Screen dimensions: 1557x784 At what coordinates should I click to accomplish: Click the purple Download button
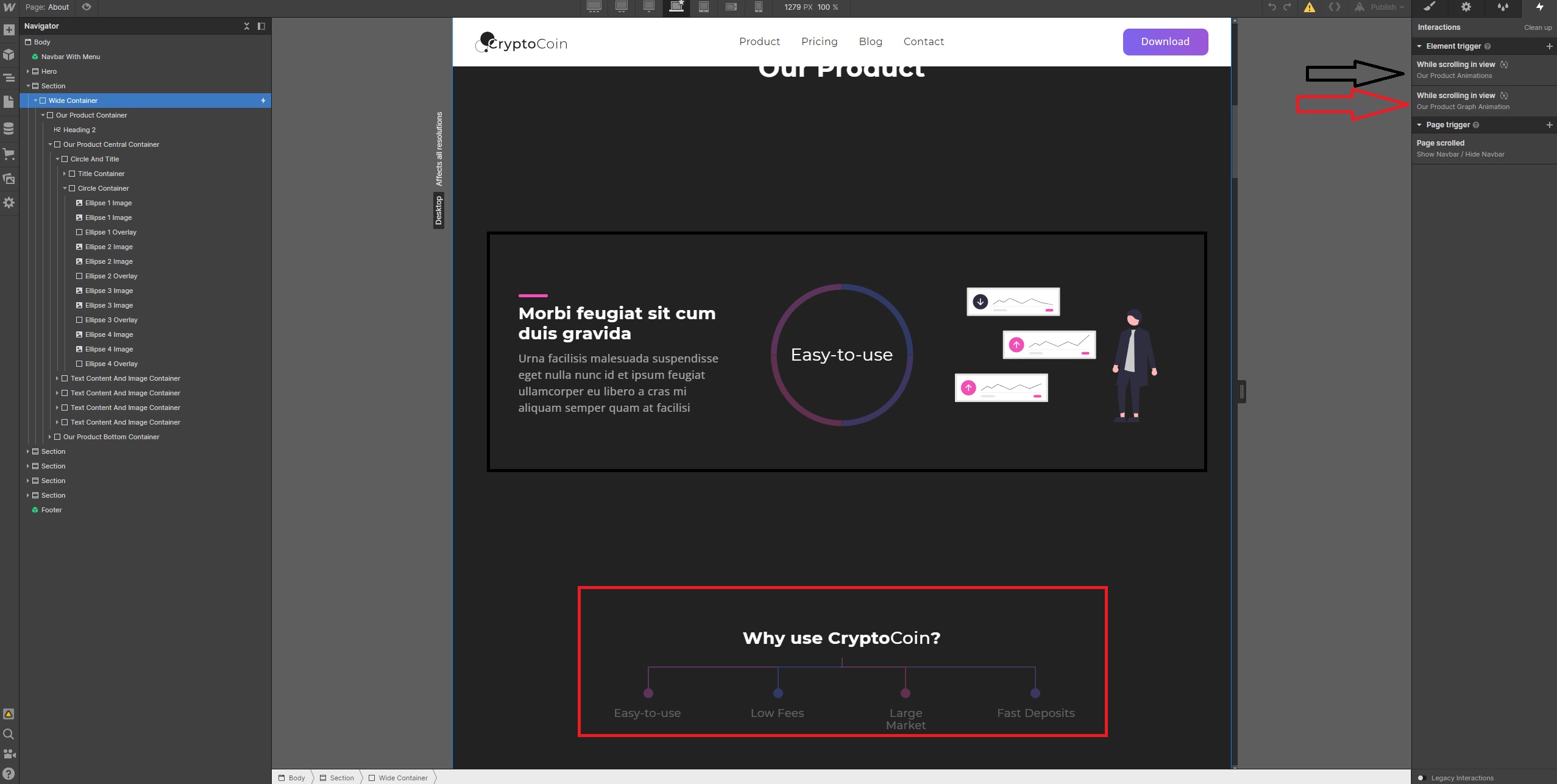(1165, 41)
